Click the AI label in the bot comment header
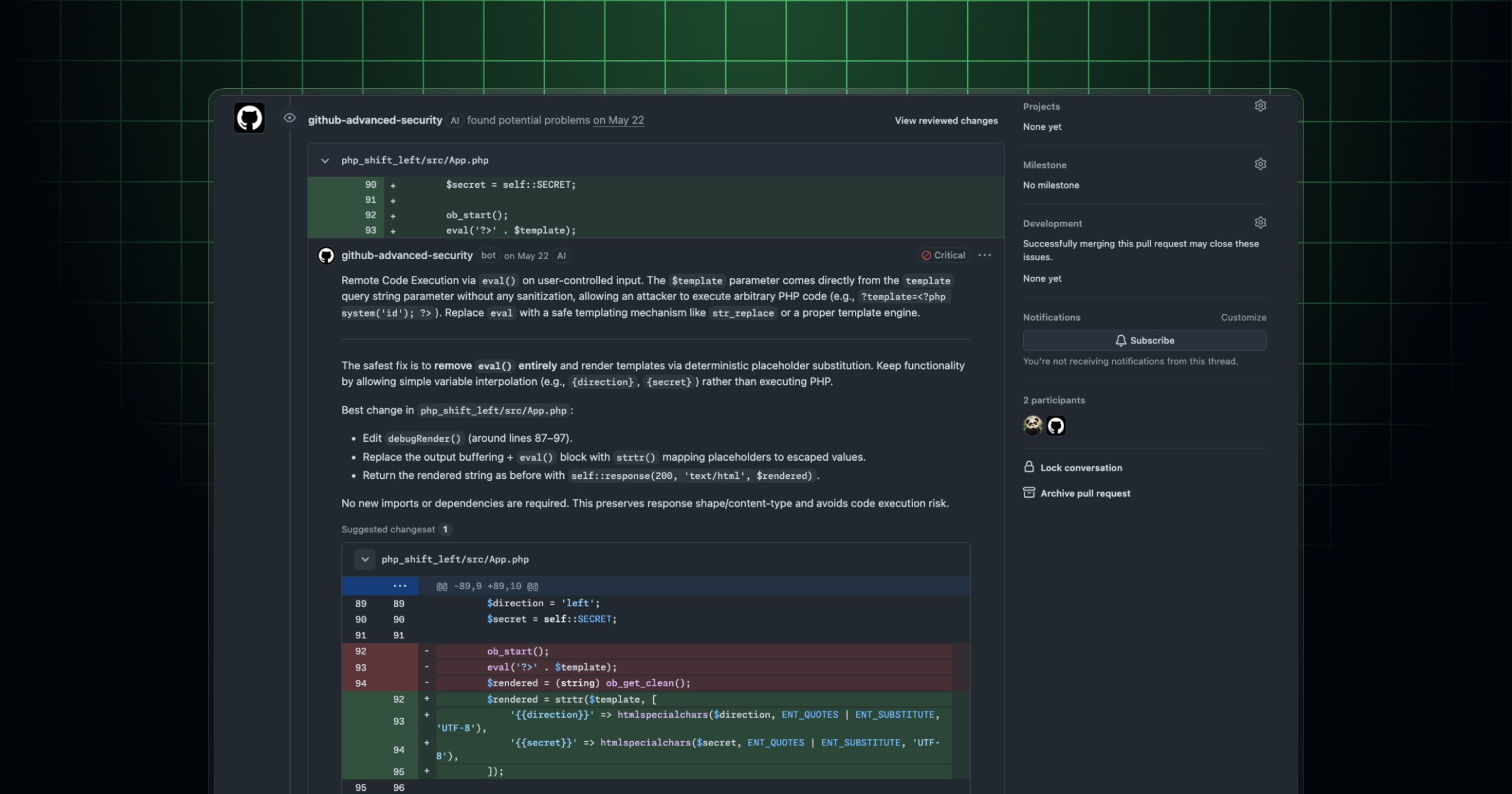The image size is (1512, 794). click(x=561, y=256)
